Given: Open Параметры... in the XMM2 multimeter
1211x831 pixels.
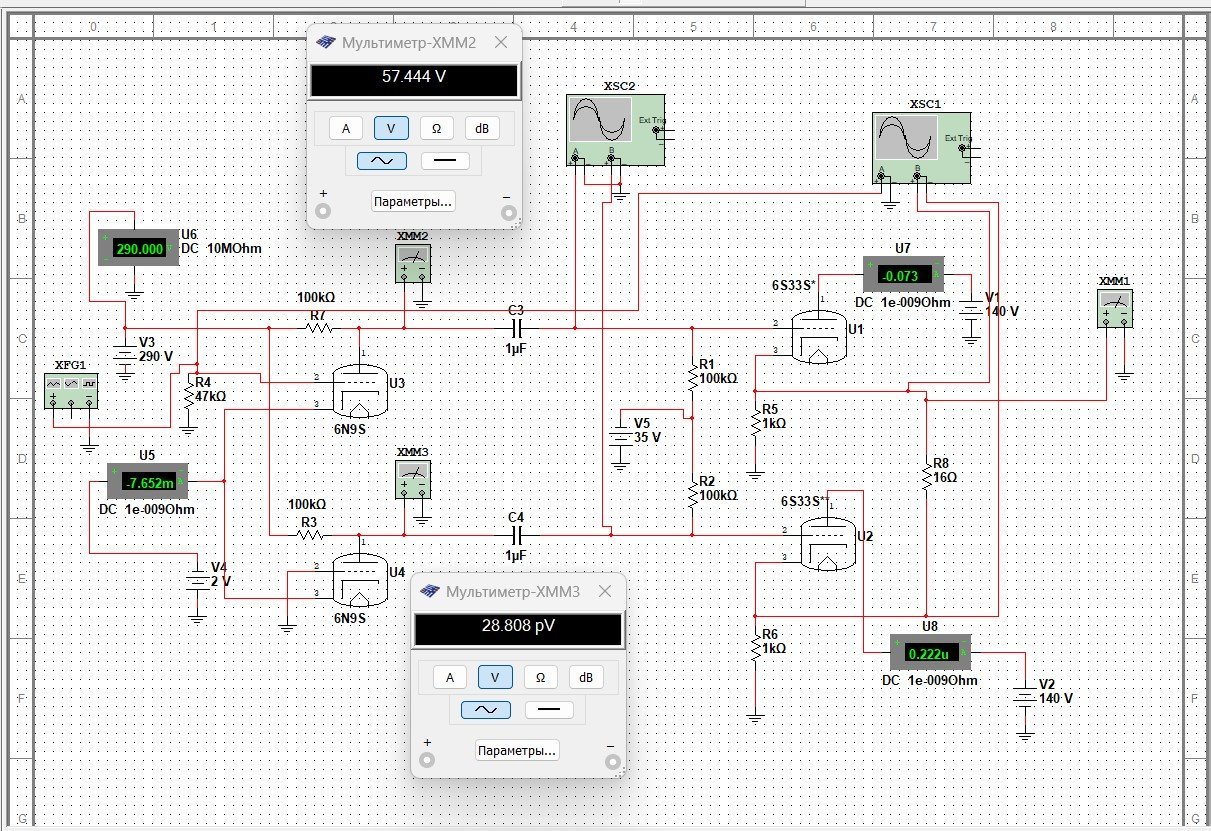Looking at the screenshot, I should click(413, 201).
